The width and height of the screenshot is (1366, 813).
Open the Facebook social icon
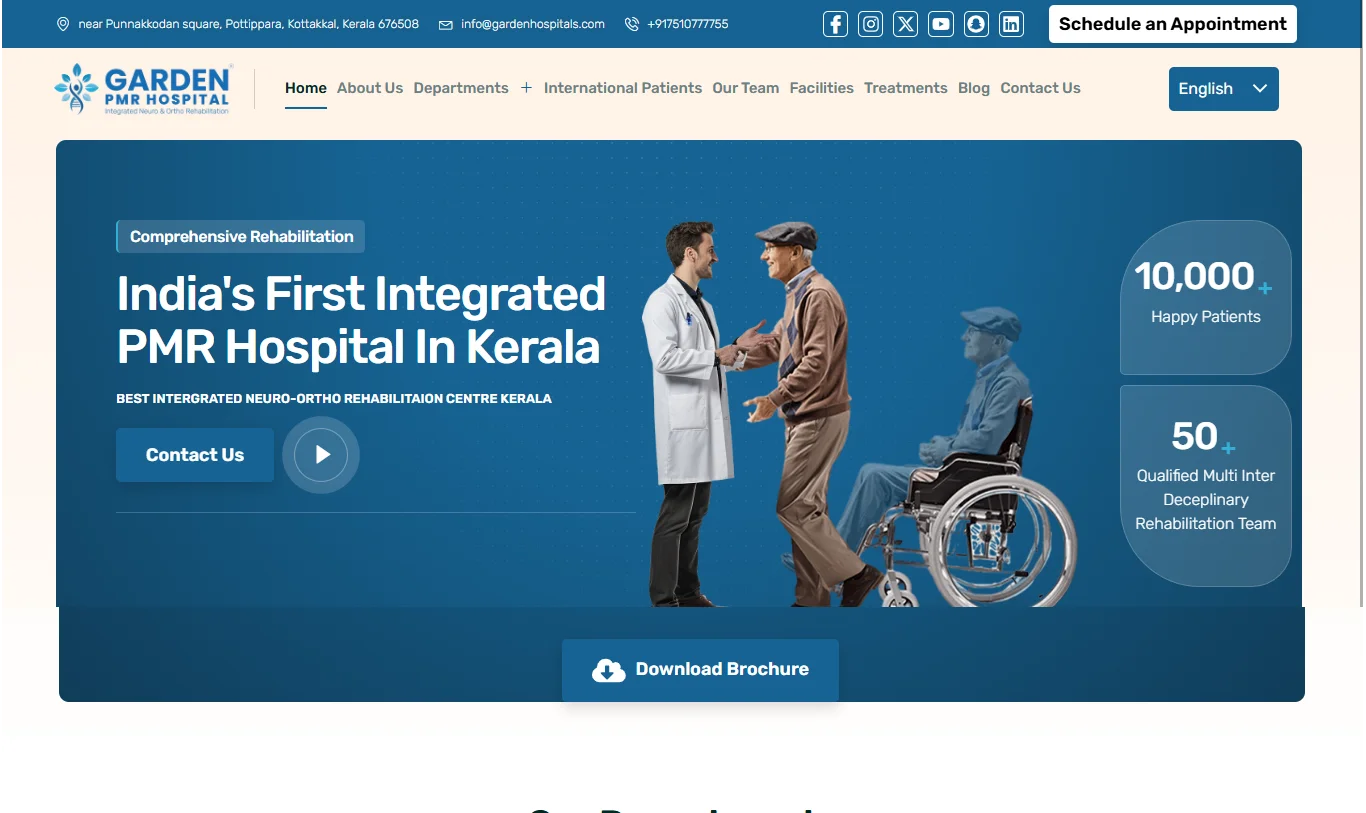pos(836,24)
